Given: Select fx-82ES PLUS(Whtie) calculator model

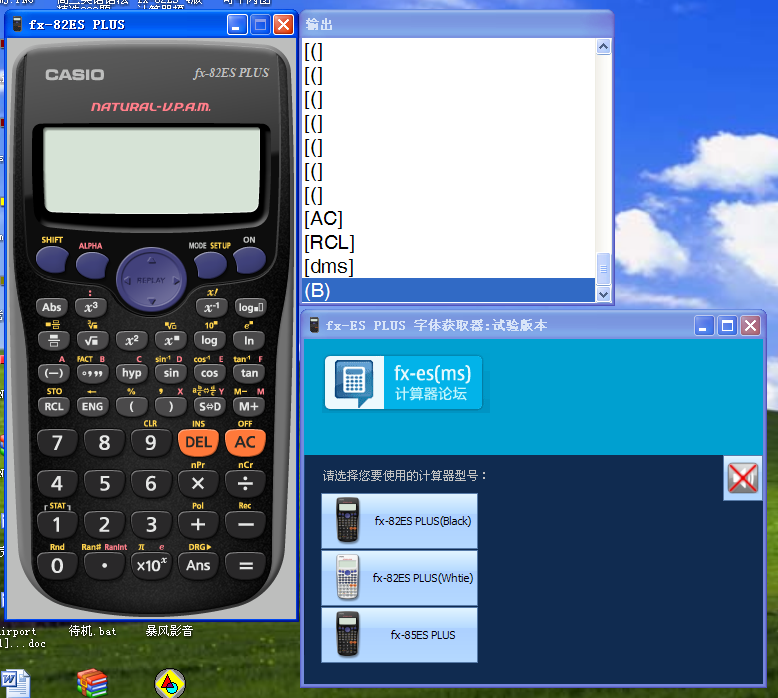Looking at the screenshot, I should coord(399,578).
